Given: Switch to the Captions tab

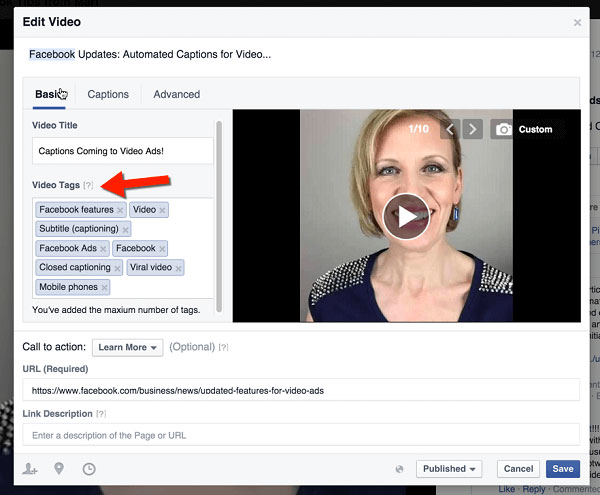Looking at the screenshot, I should [x=108, y=94].
